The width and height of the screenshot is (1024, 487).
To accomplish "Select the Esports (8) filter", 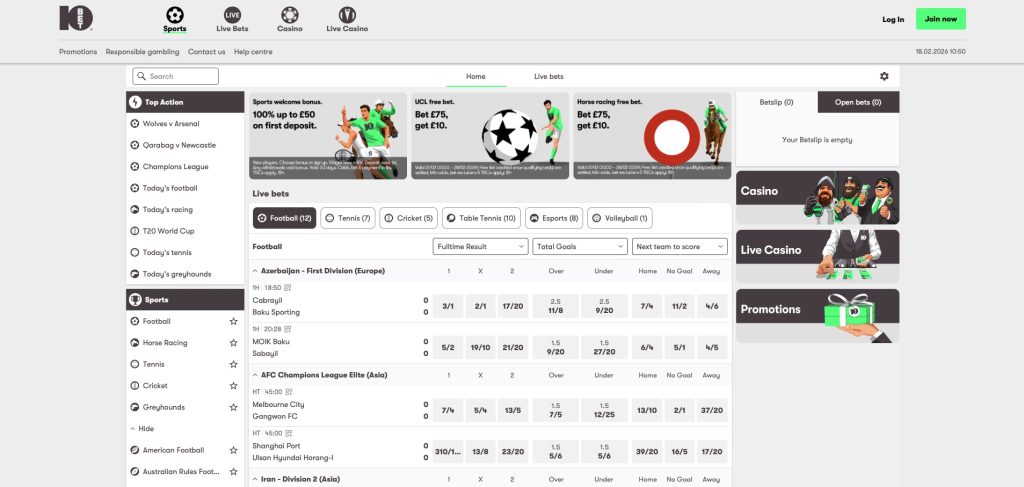I will [554, 218].
